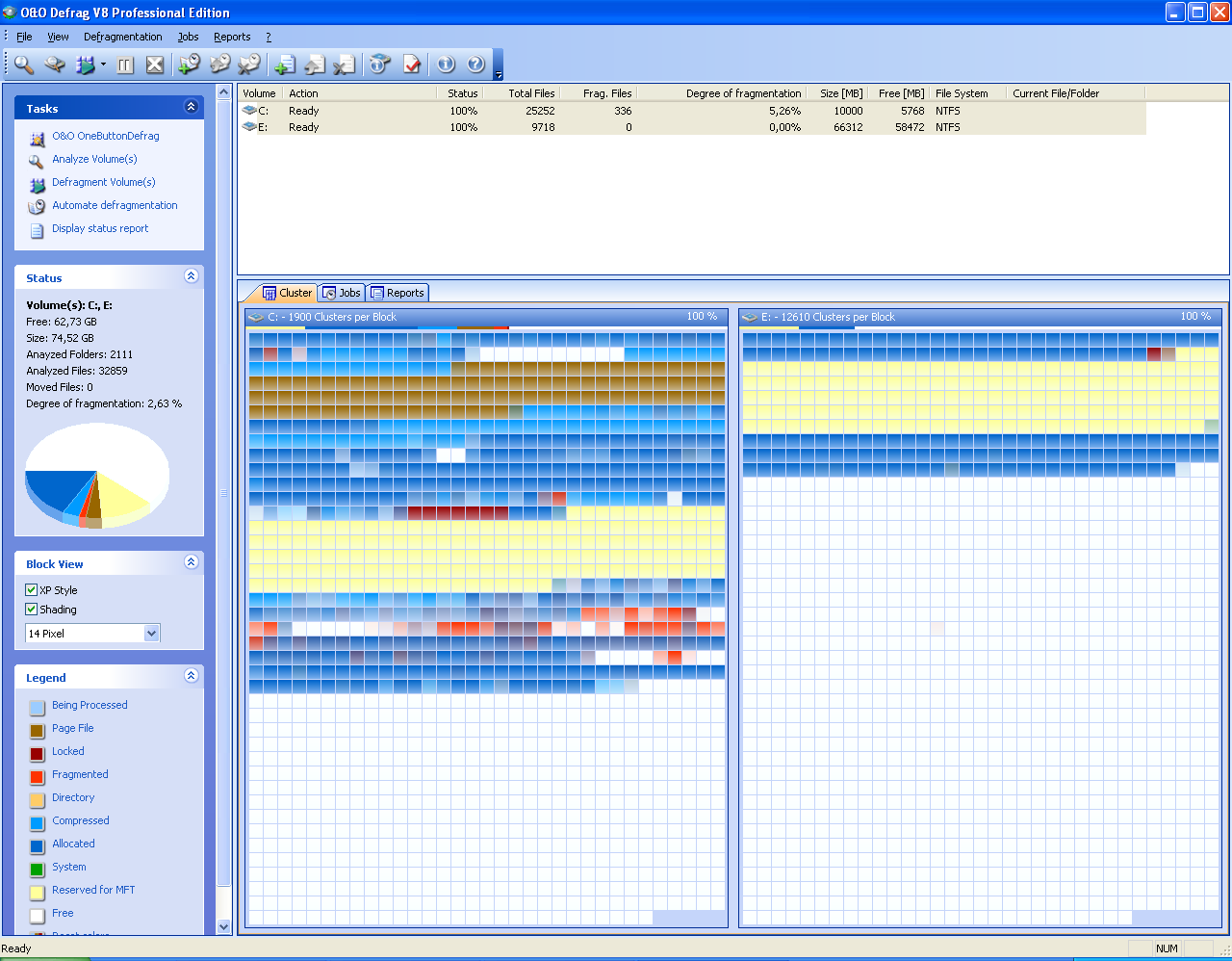Click the add scheduled job icon

189,65
